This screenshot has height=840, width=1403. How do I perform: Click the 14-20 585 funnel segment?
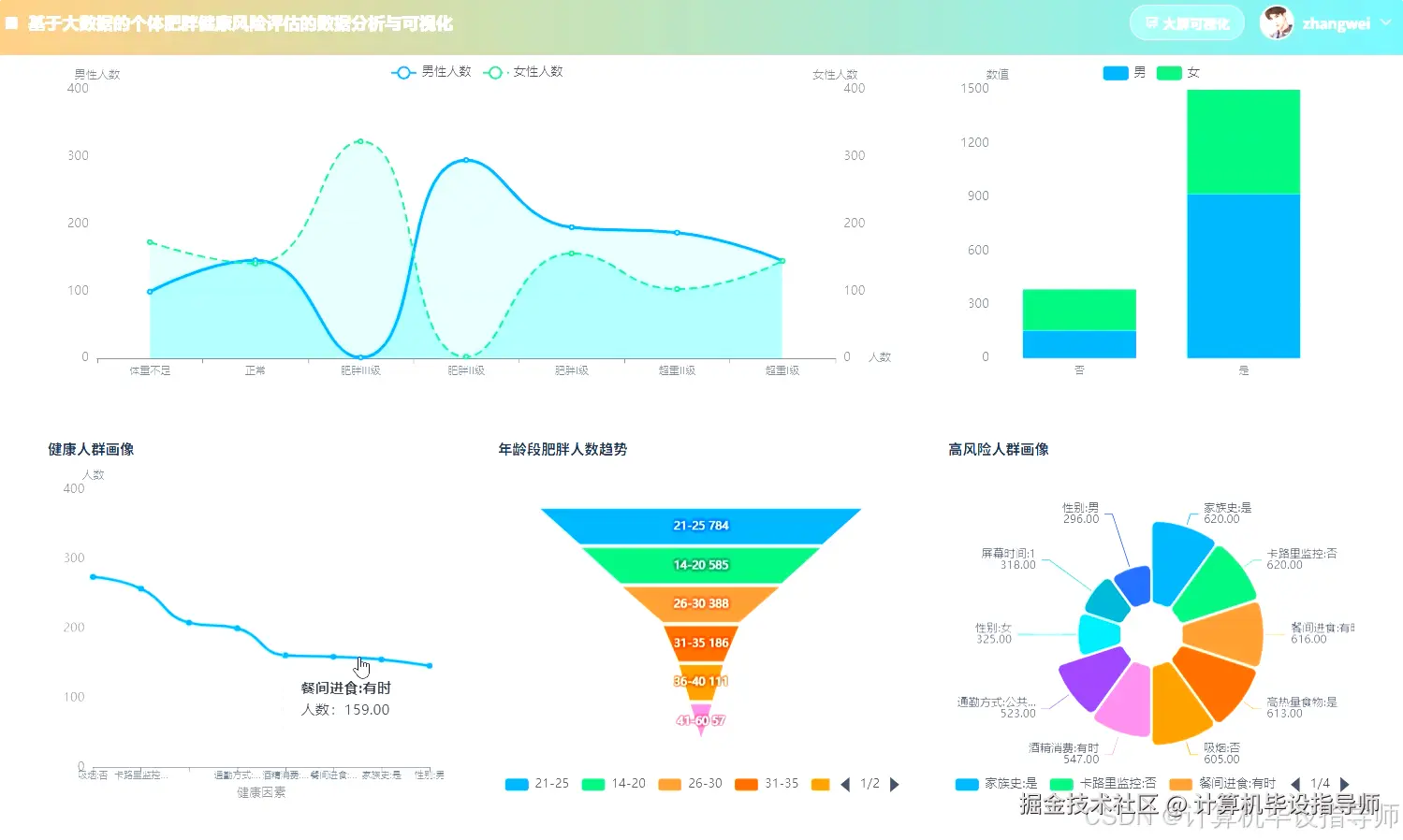tap(701, 565)
